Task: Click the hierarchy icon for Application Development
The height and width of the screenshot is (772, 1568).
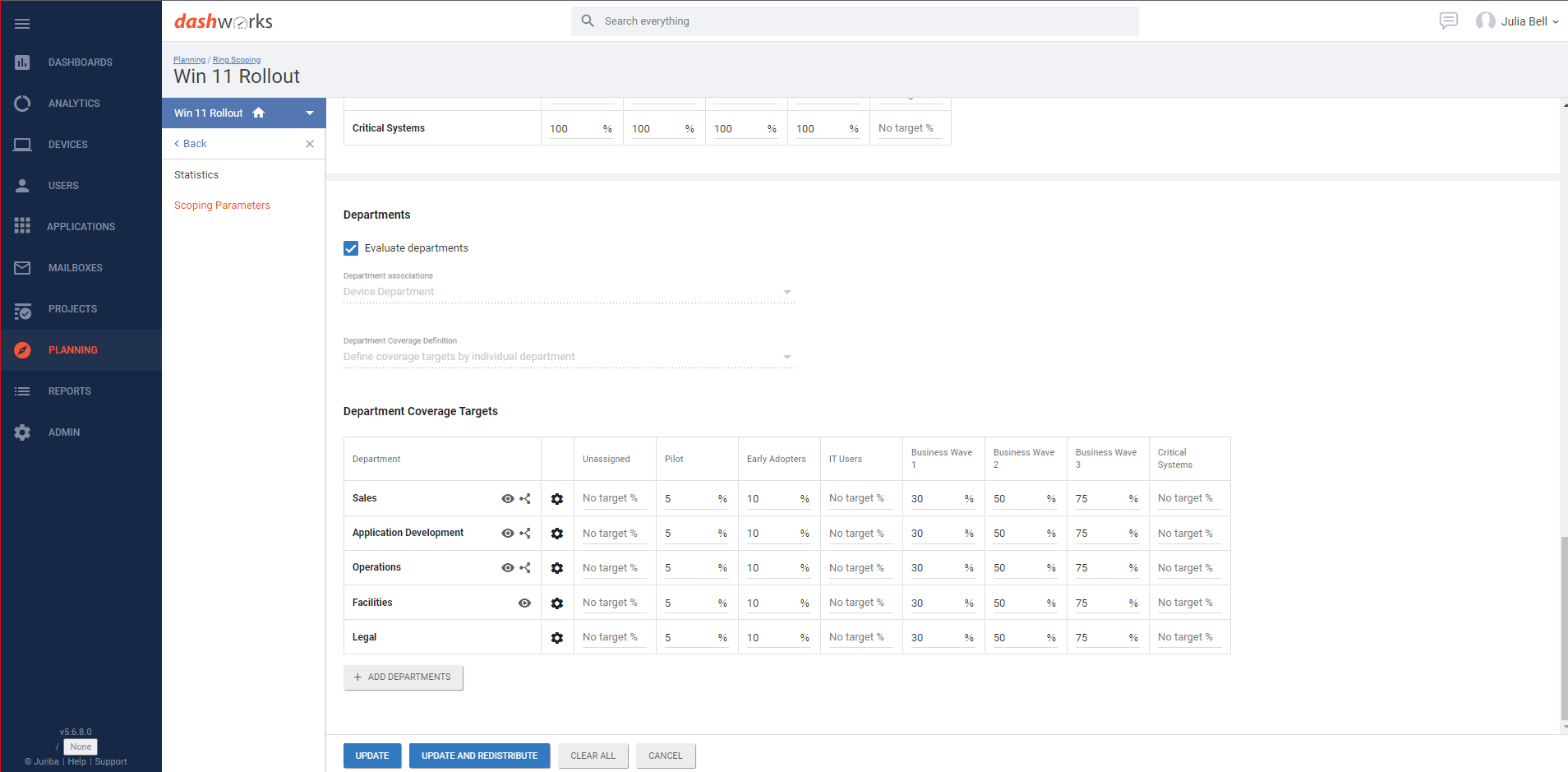Action: click(525, 533)
